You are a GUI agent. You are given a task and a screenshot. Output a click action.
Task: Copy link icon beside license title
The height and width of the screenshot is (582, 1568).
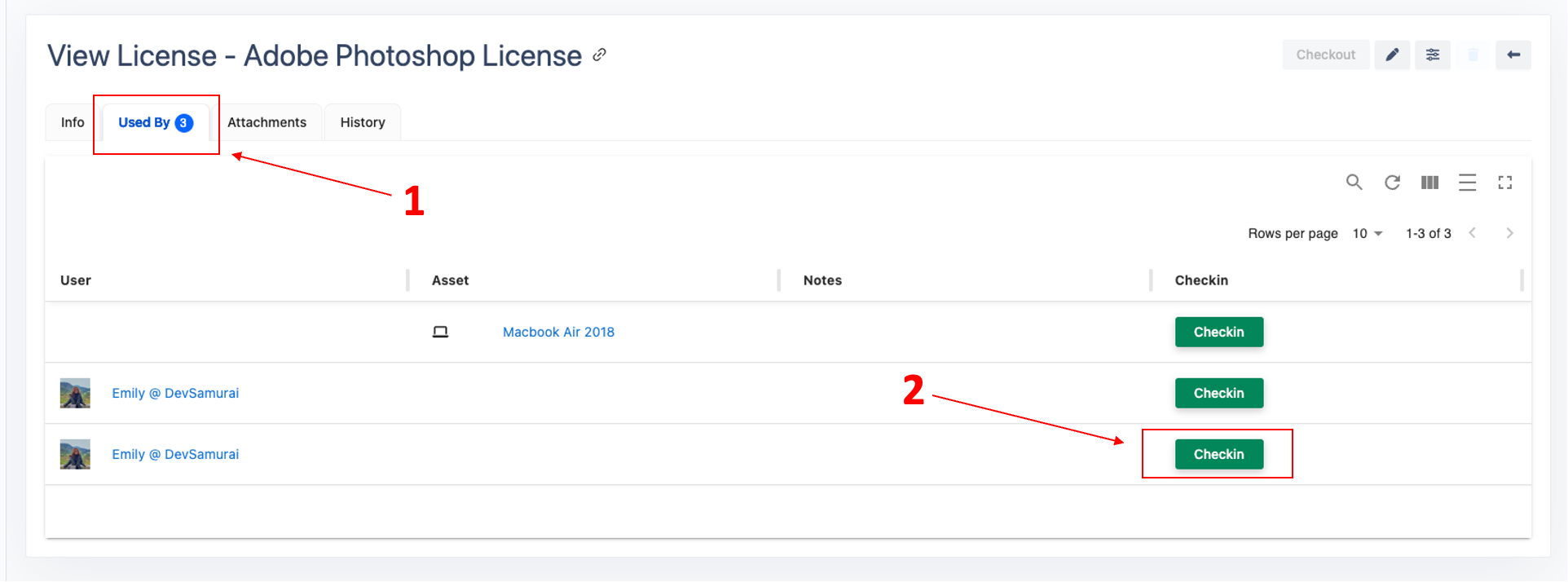(599, 55)
